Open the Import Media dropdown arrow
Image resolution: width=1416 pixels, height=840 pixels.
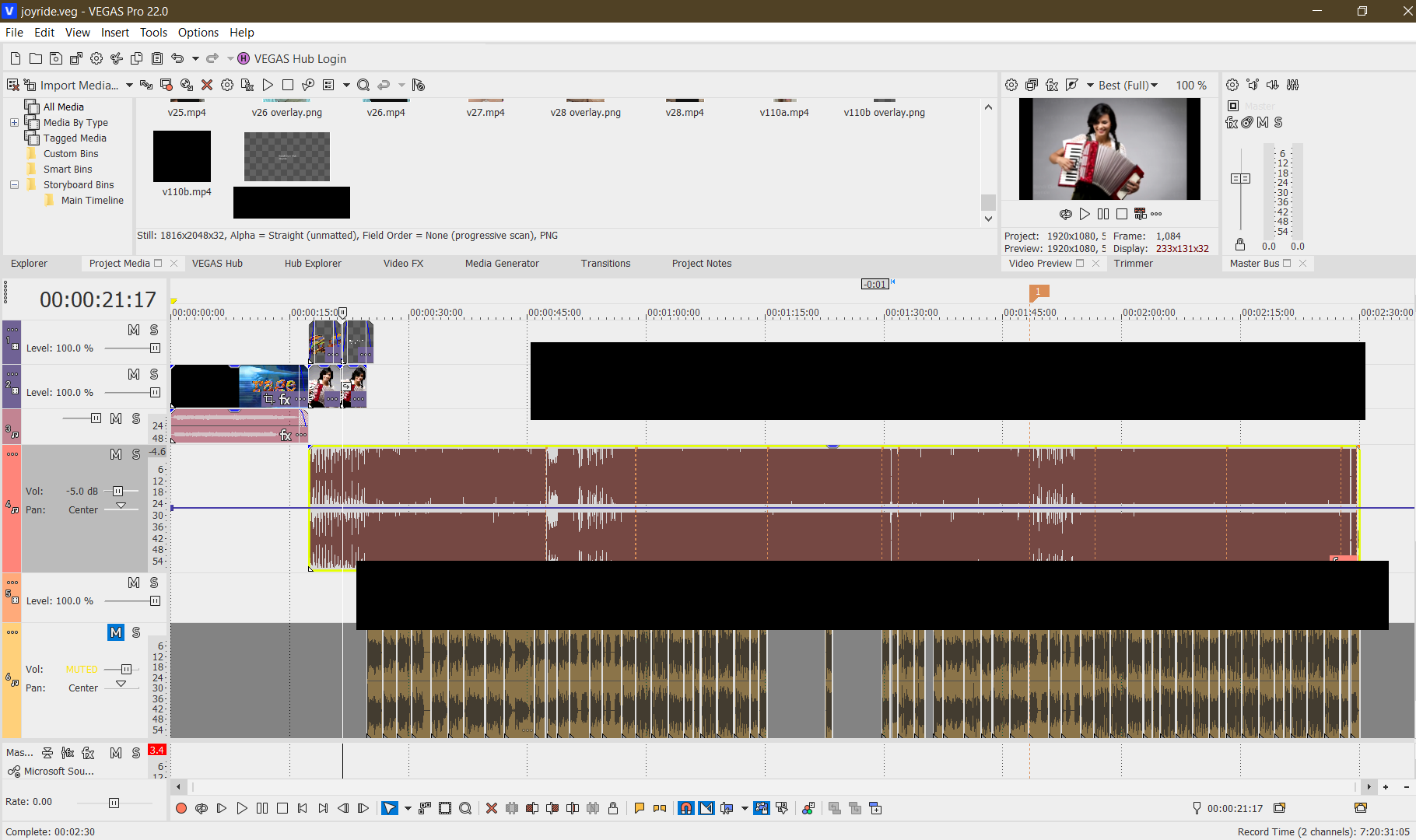coord(129,85)
